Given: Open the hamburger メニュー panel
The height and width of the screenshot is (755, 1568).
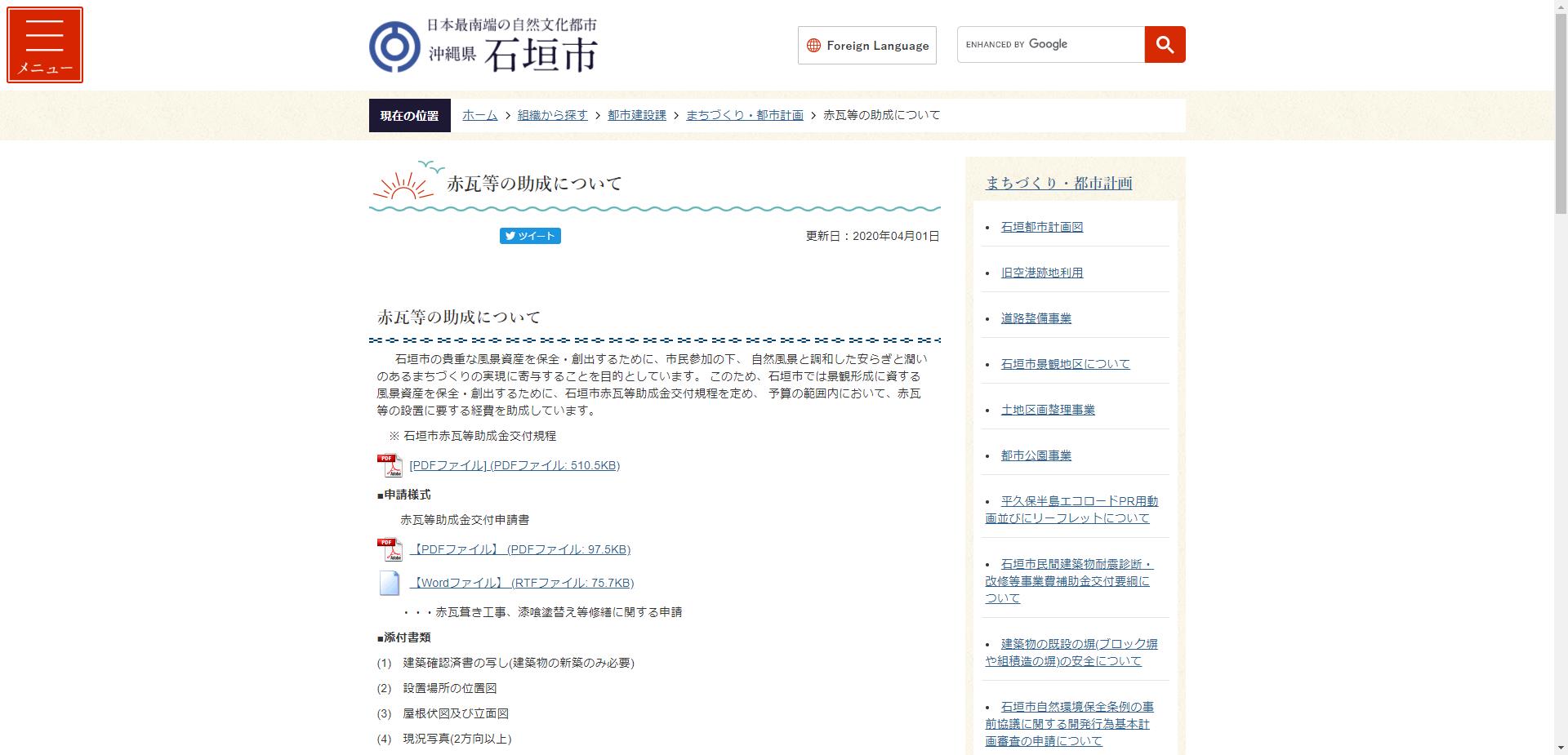Looking at the screenshot, I should (x=45, y=44).
